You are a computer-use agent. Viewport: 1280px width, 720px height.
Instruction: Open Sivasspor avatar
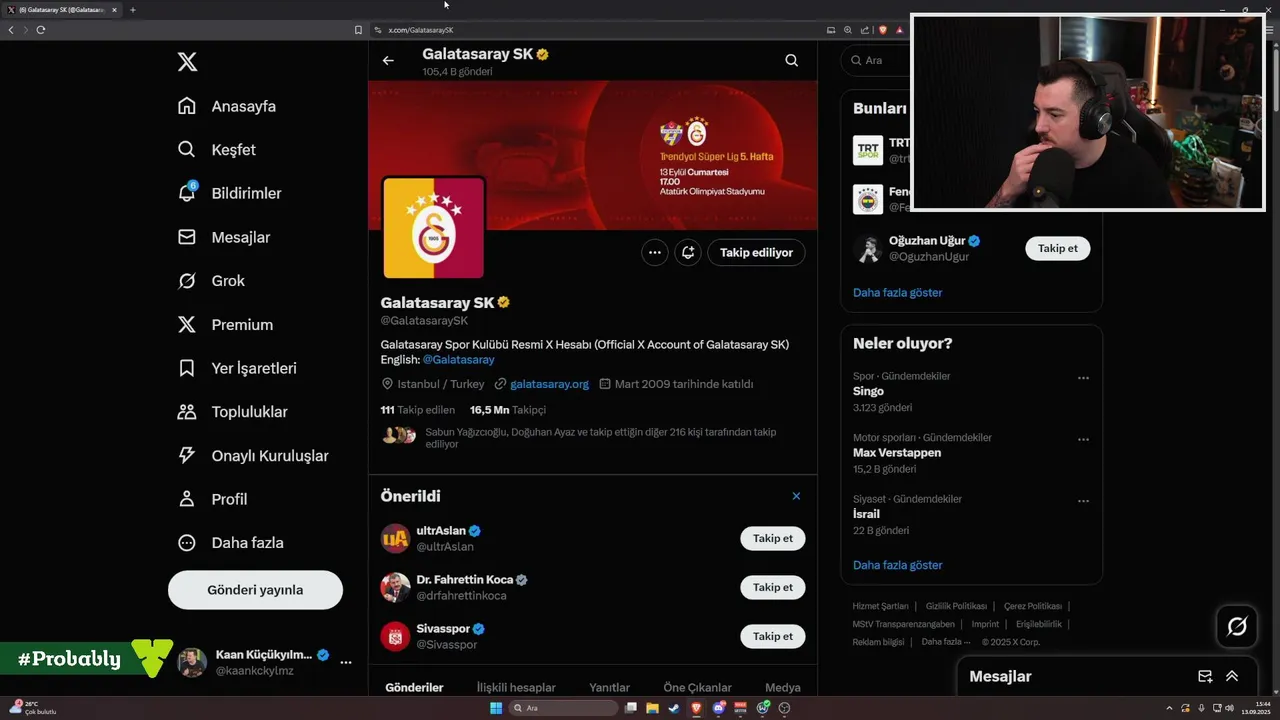coord(395,636)
